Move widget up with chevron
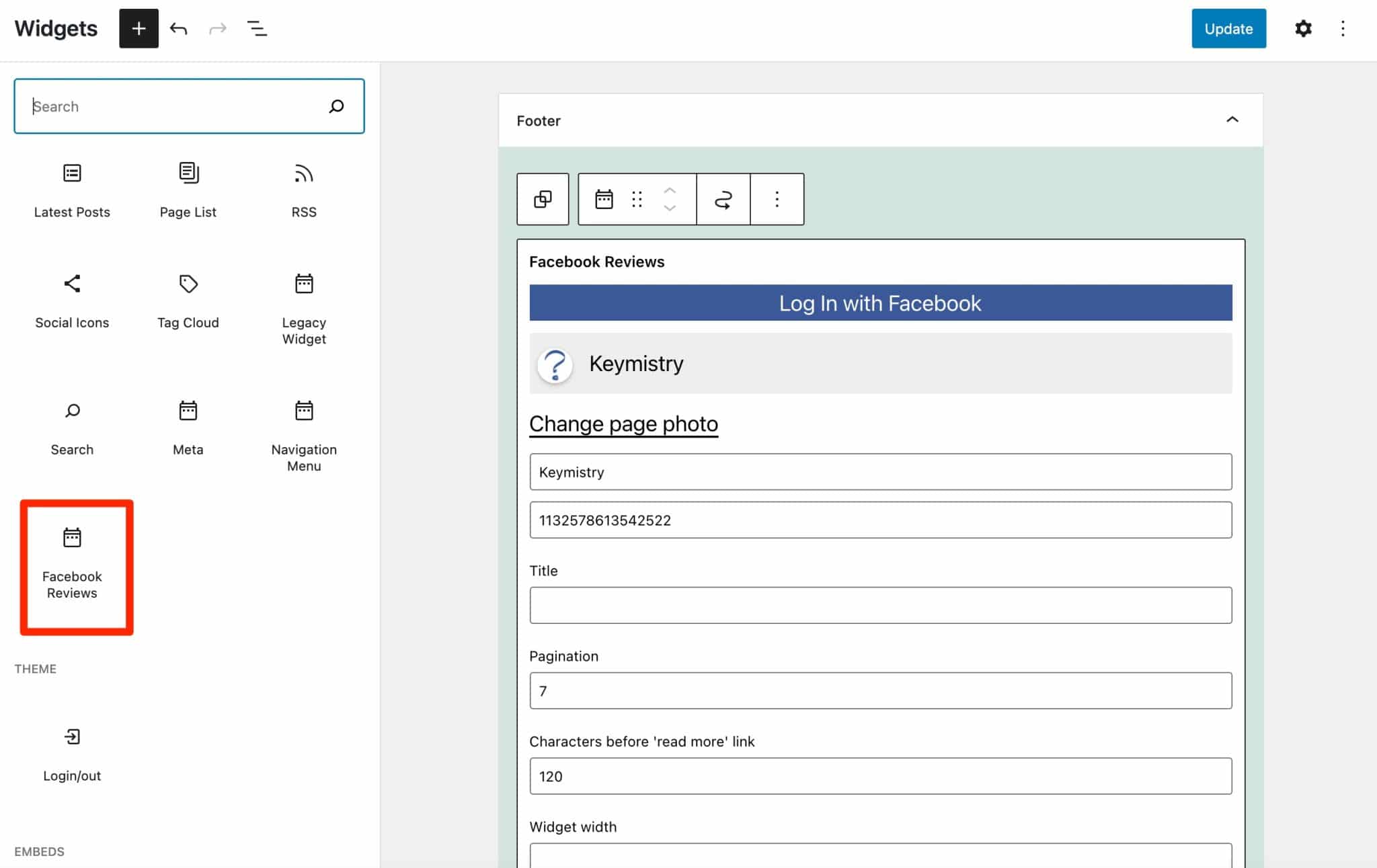 [670, 190]
